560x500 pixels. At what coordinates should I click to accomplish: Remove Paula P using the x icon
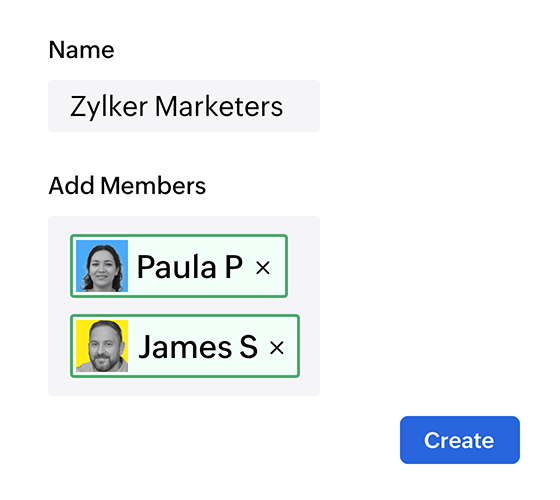click(x=263, y=268)
